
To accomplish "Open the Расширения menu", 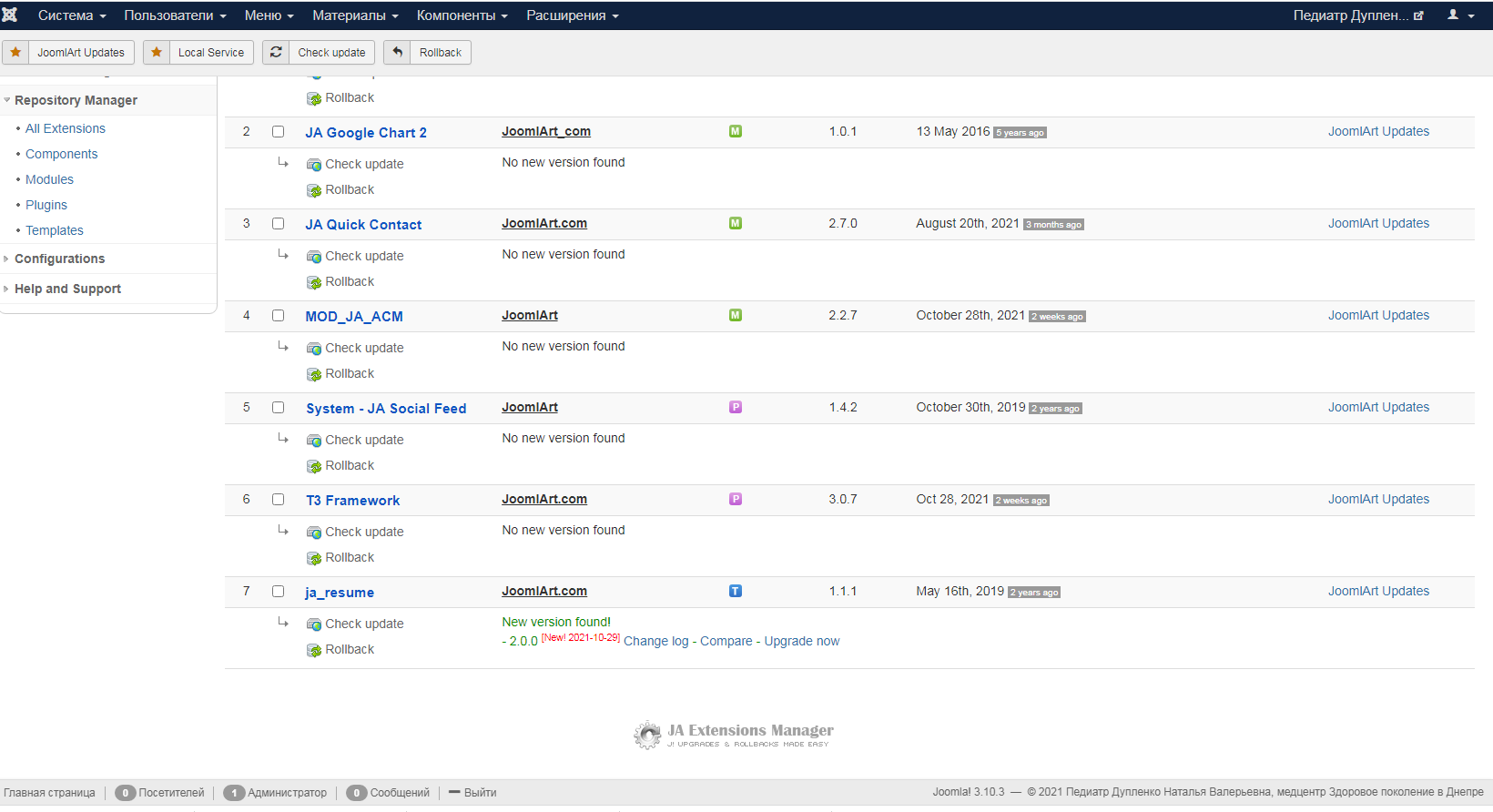I will 572,15.
